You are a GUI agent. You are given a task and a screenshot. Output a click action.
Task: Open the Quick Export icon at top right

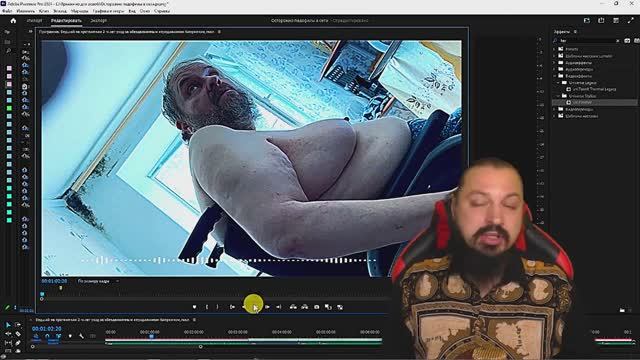coord(587,20)
